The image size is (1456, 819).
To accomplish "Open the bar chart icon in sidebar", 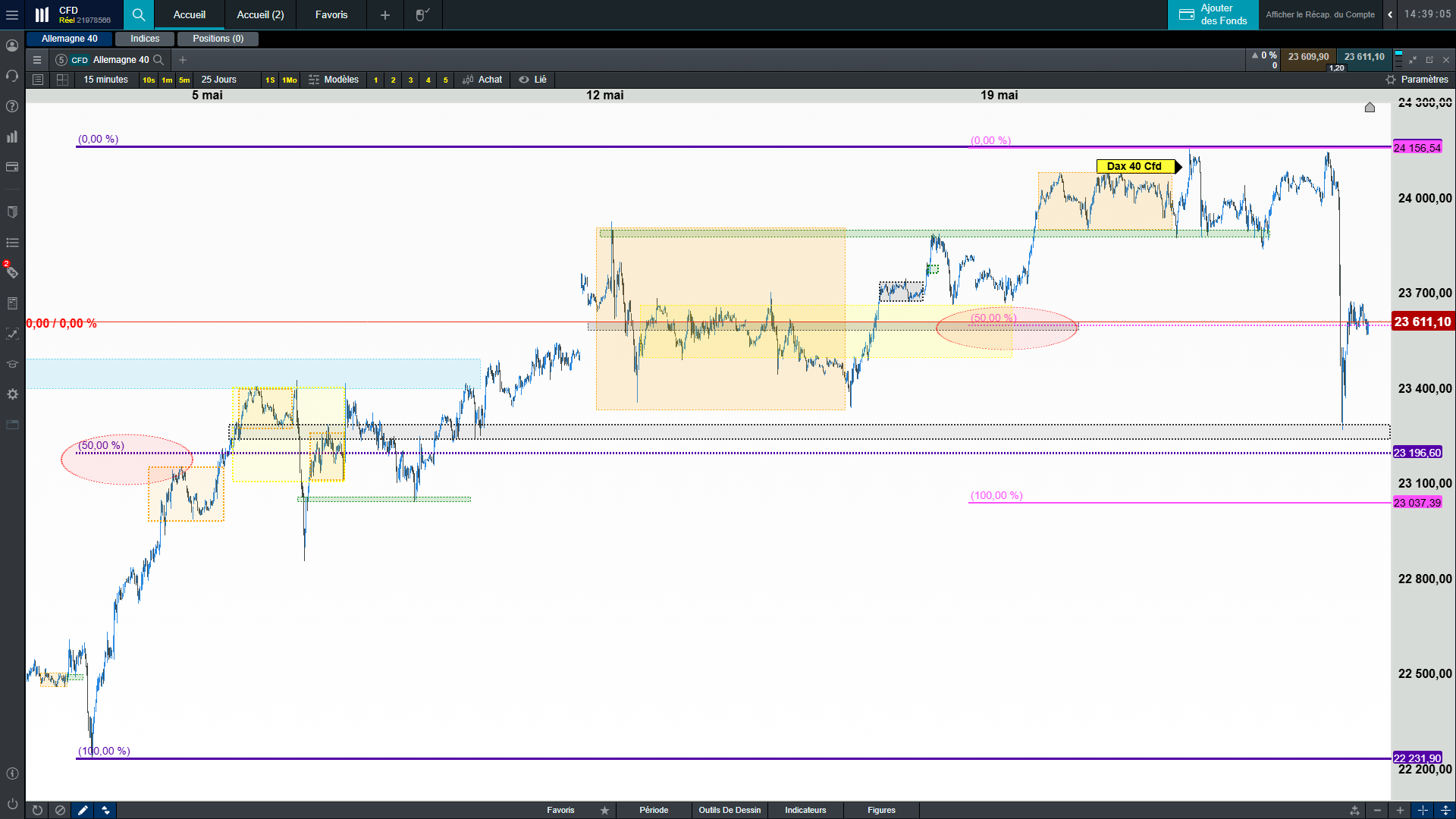I will click(x=12, y=136).
